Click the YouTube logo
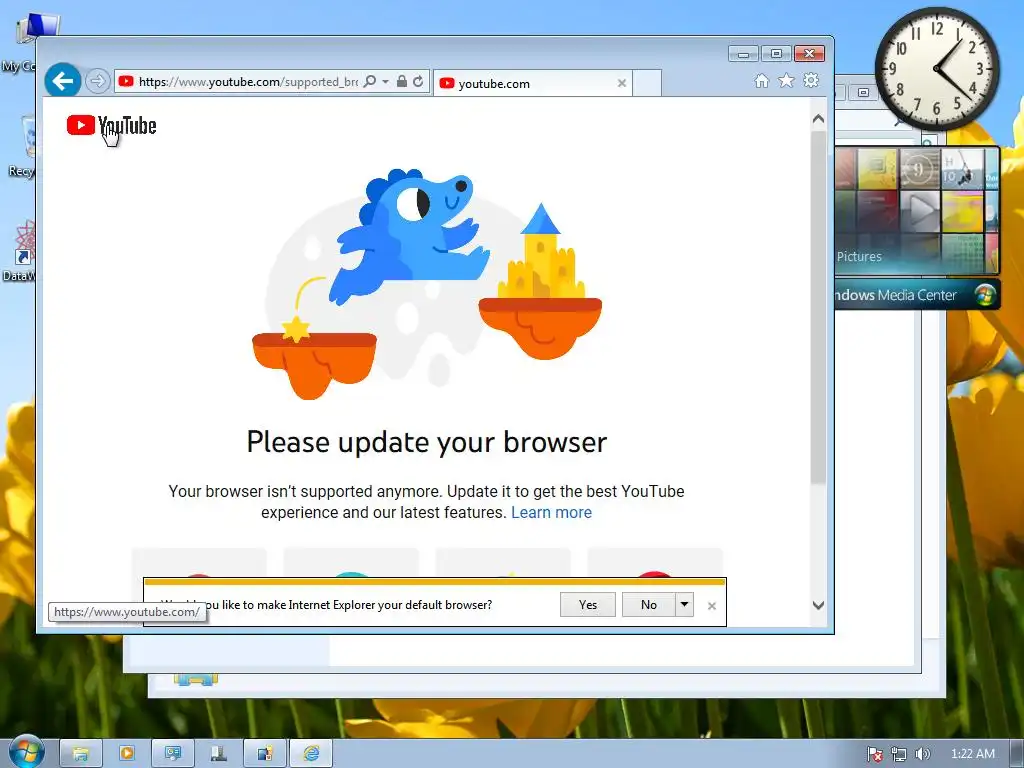Image resolution: width=1024 pixels, height=768 pixels. 112,125
